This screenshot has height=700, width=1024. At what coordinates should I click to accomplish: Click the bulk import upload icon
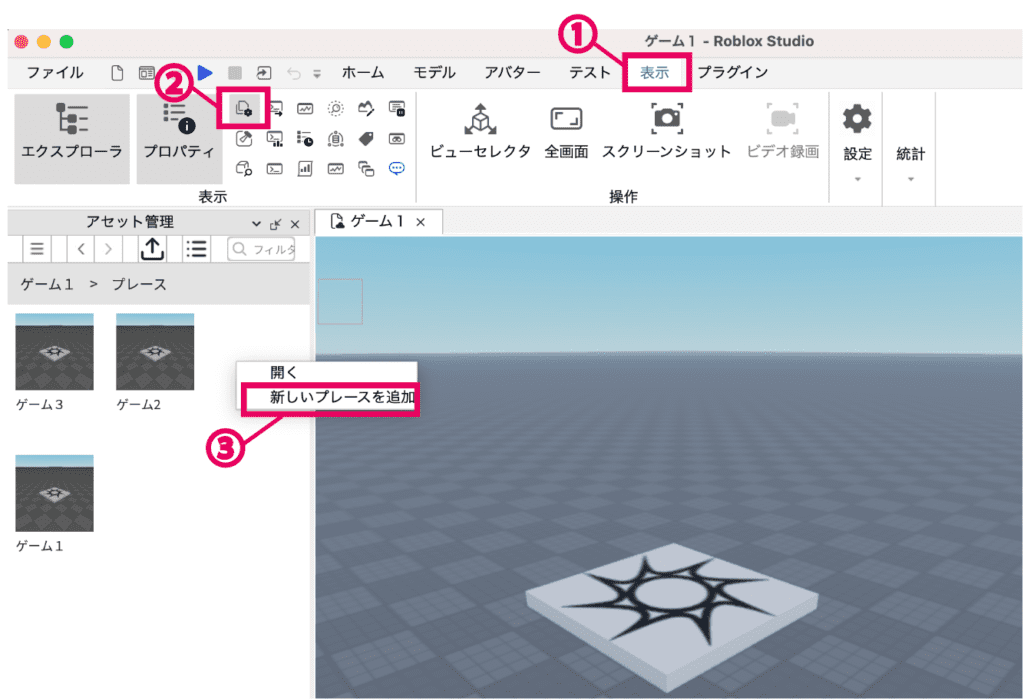153,248
